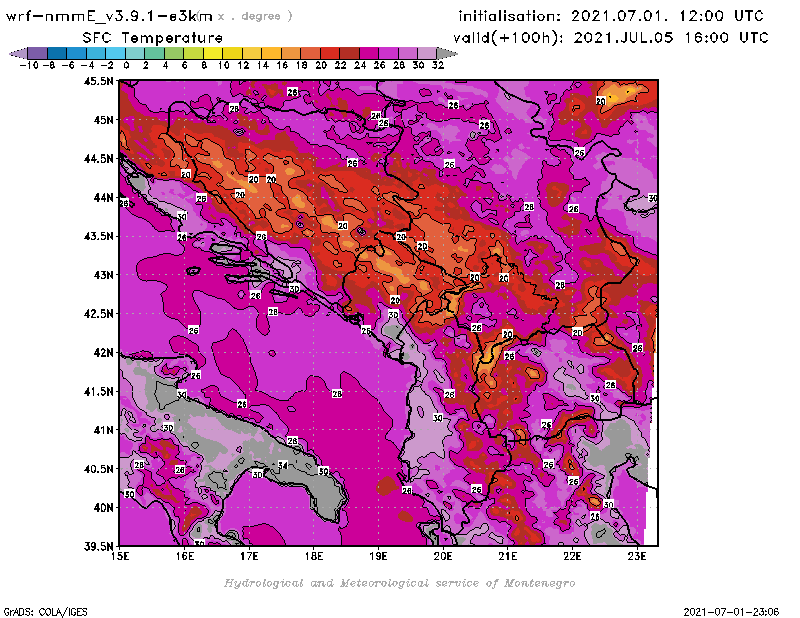Click the 'Hydrological and Meteorological service of Montenegro' caption
This screenshot has width=800, height=618.
[x=399, y=583]
